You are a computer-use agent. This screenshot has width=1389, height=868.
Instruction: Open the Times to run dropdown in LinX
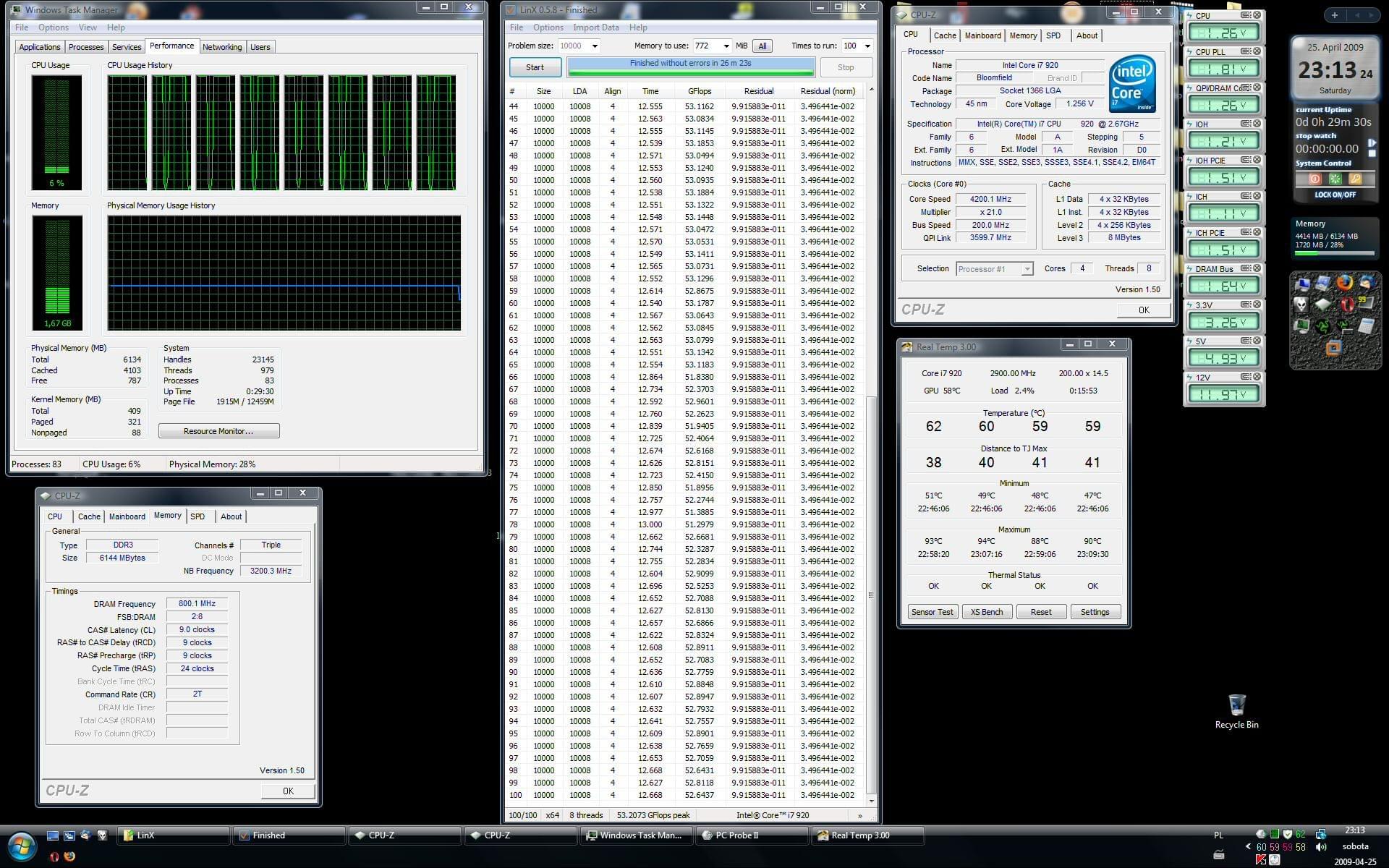[867, 46]
